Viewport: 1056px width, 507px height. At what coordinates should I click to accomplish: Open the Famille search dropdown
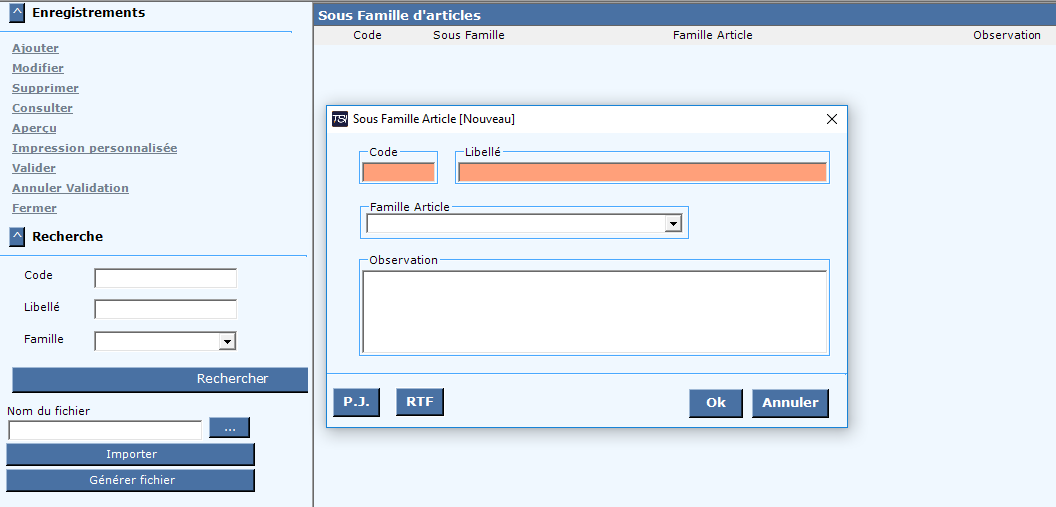click(x=228, y=342)
